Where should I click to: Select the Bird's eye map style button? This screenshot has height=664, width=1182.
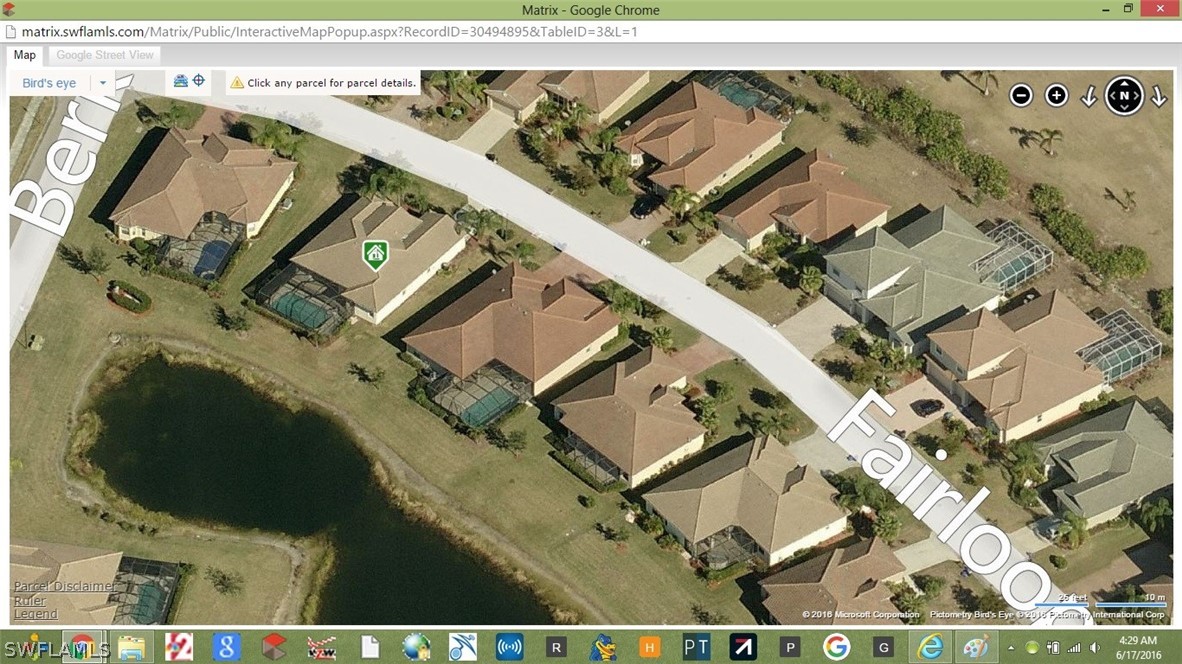click(49, 83)
